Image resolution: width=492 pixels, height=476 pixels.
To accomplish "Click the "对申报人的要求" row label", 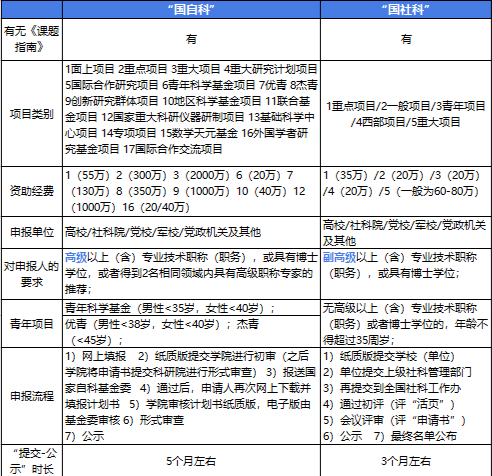I will pyautogui.click(x=32, y=274).
